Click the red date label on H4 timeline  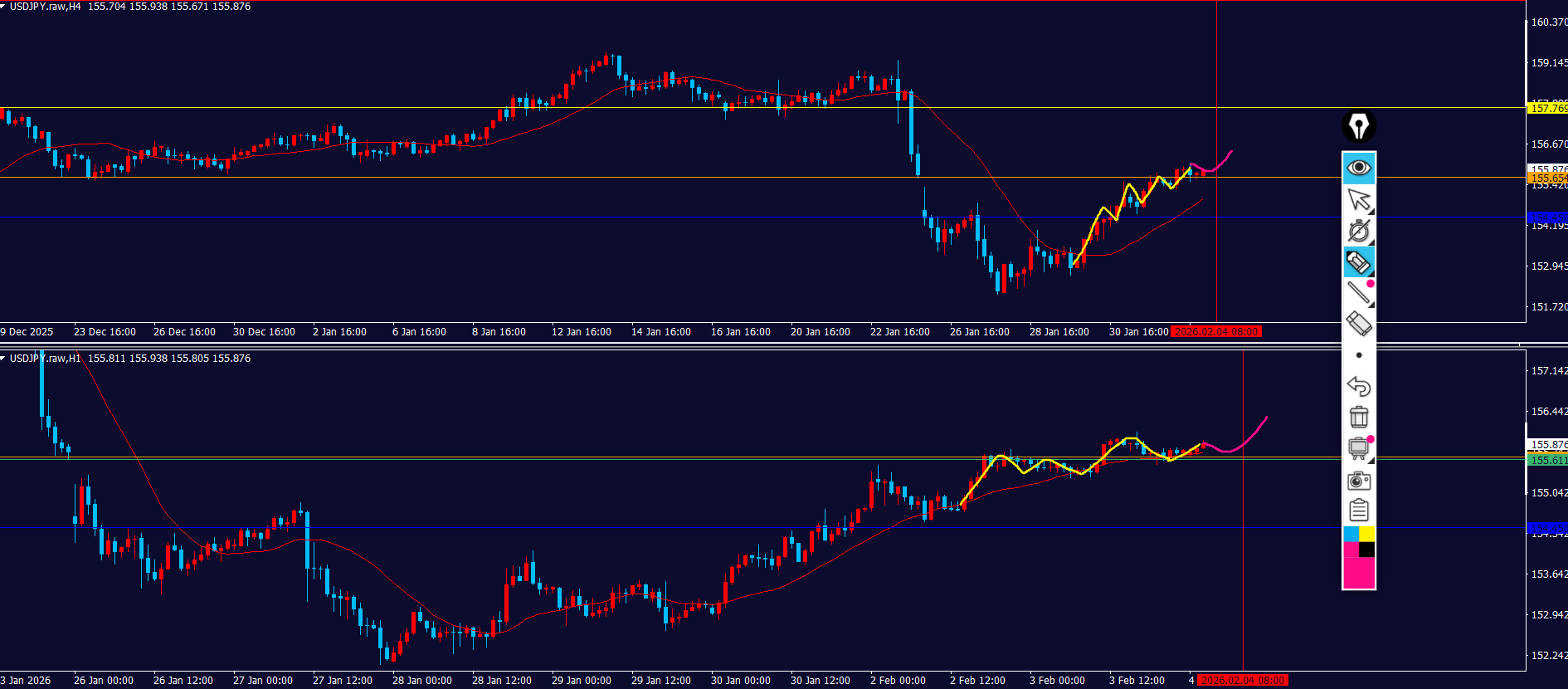(1215, 332)
